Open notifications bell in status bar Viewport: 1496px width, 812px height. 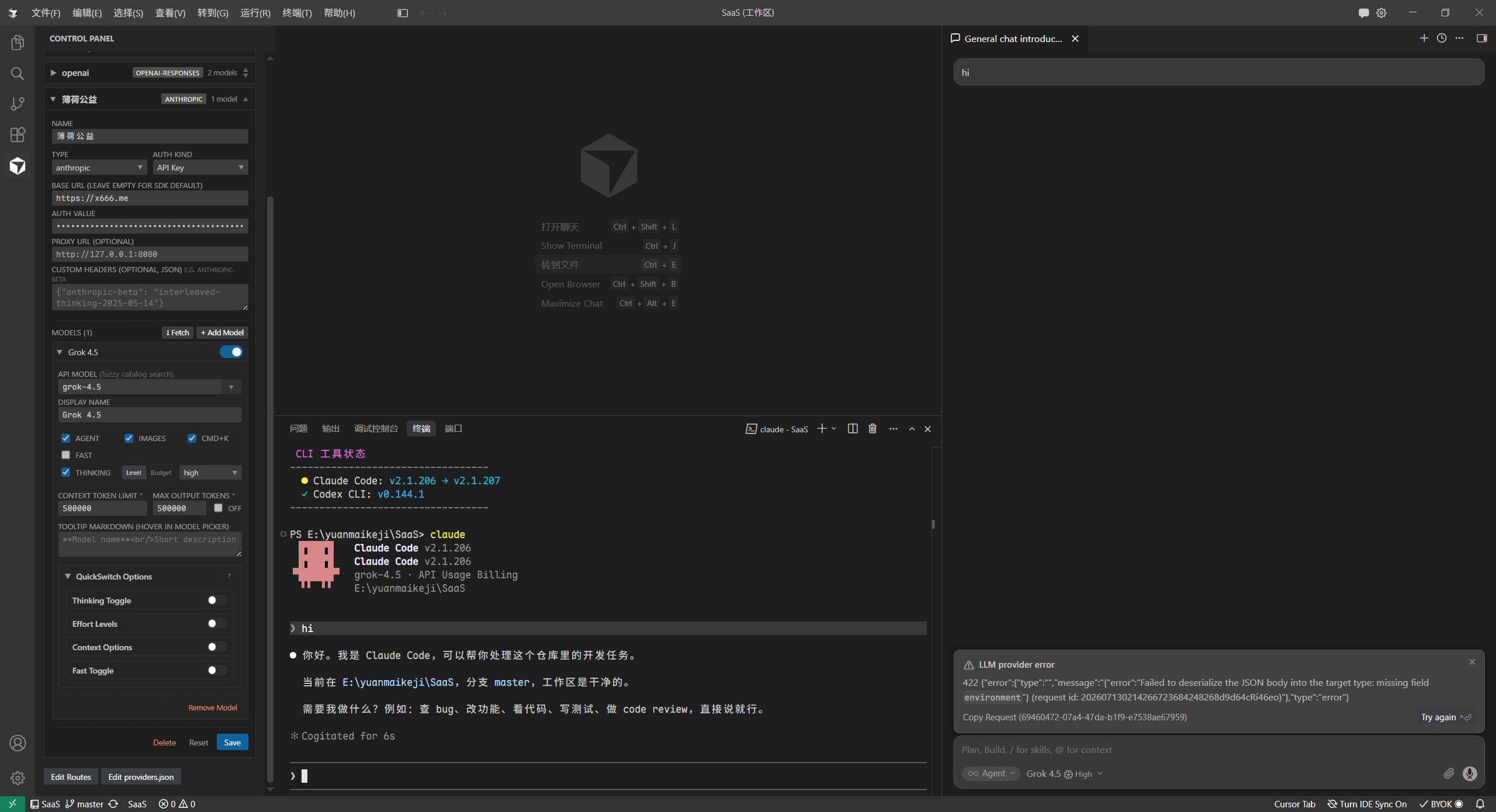point(1480,804)
